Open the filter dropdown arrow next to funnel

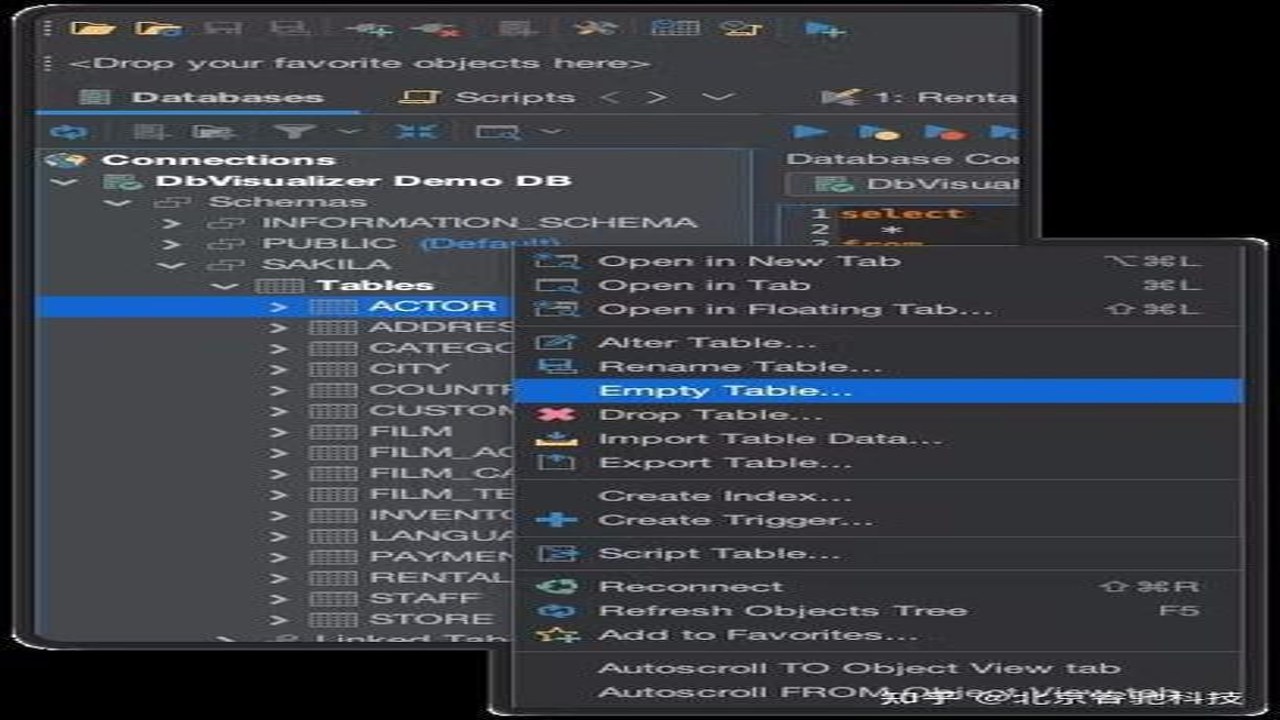pyautogui.click(x=349, y=131)
